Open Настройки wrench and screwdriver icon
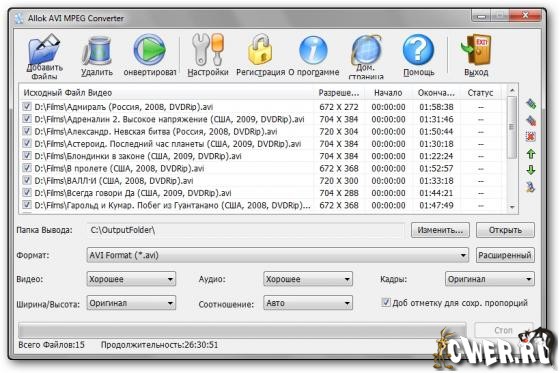Screen dimensions: 560x373 tap(208, 50)
